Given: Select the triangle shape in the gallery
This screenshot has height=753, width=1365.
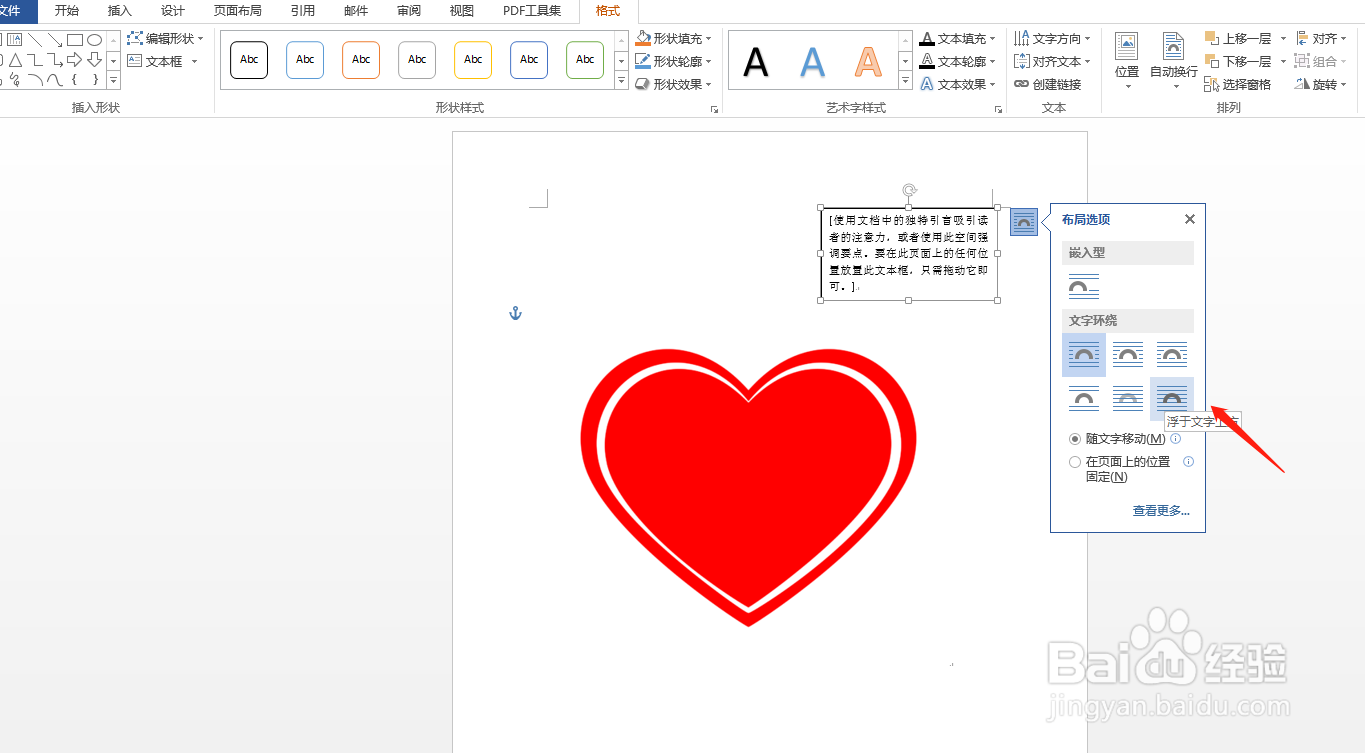Looking at the screenshot, I should pos(16,60).
